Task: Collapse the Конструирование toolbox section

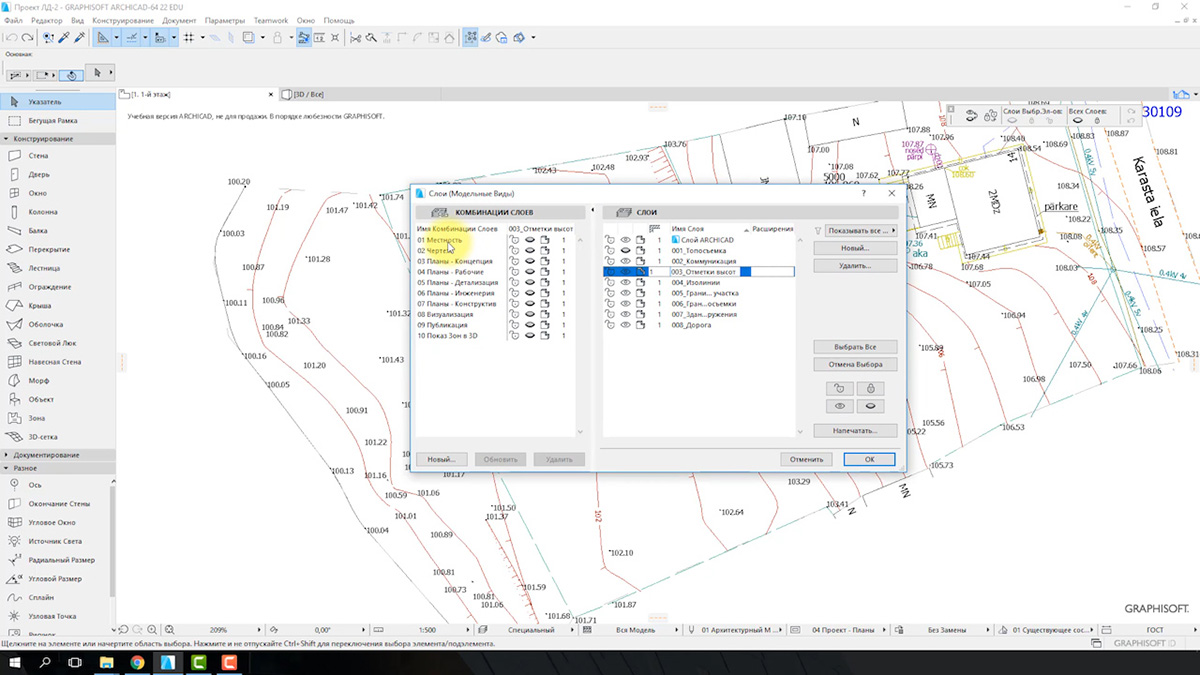Action: [x=6, y=138]
